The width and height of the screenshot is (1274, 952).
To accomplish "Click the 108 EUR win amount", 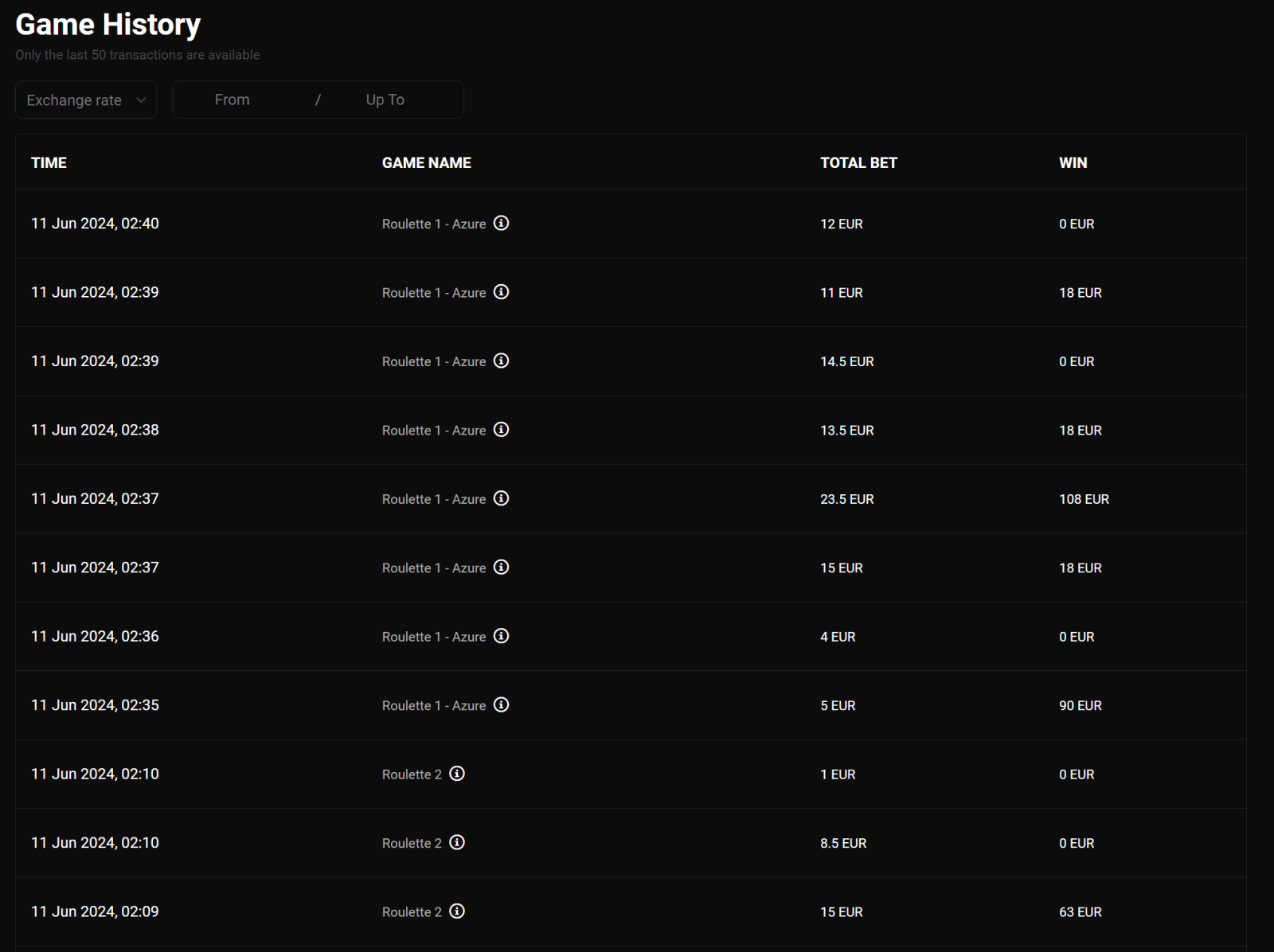I will click(x=1084, y=499).
